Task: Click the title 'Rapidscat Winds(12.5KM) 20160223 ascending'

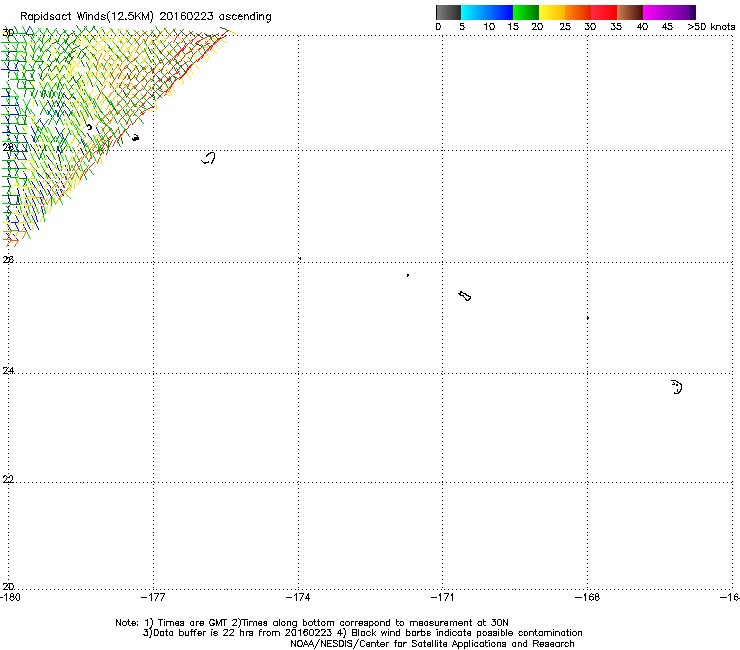Action: (x=146, y=17)
